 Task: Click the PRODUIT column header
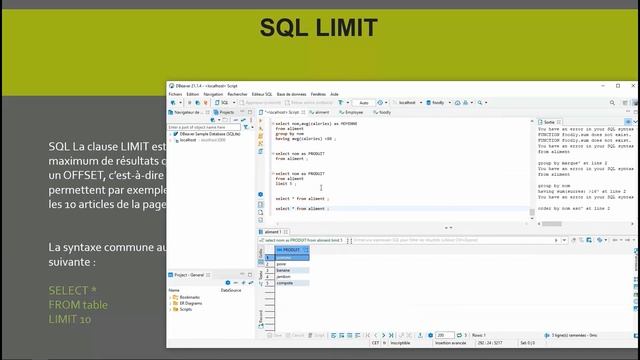click(x=291, y=250)
